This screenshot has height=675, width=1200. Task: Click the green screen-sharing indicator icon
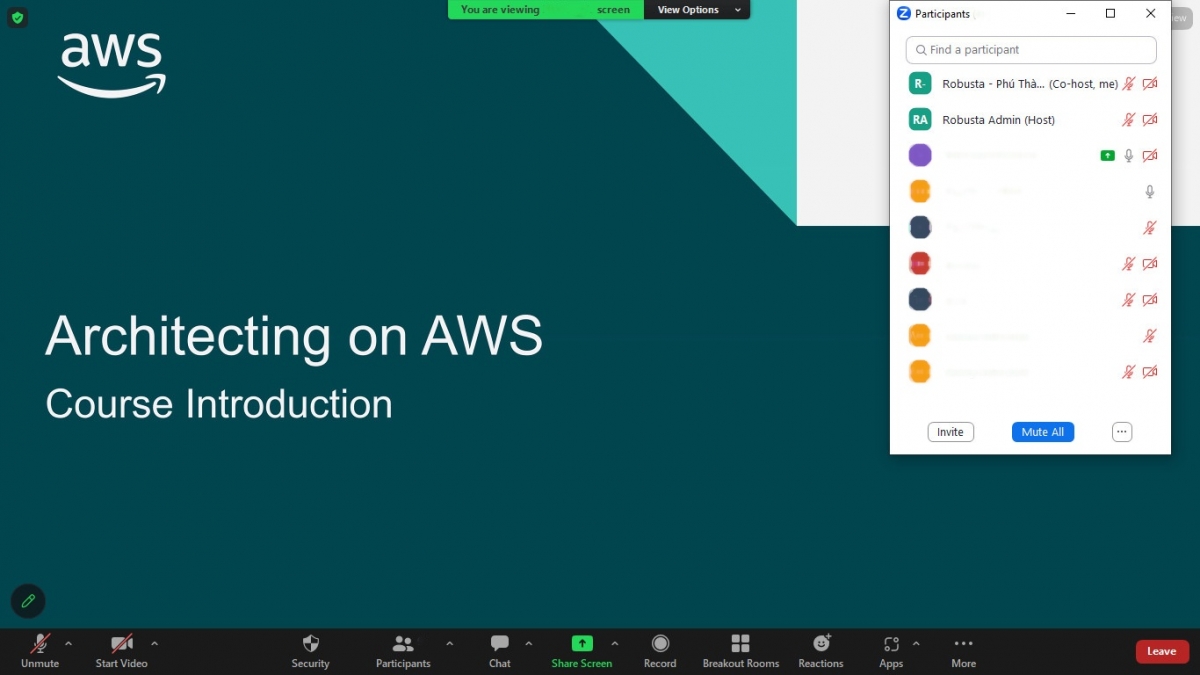pos(1107,155)
